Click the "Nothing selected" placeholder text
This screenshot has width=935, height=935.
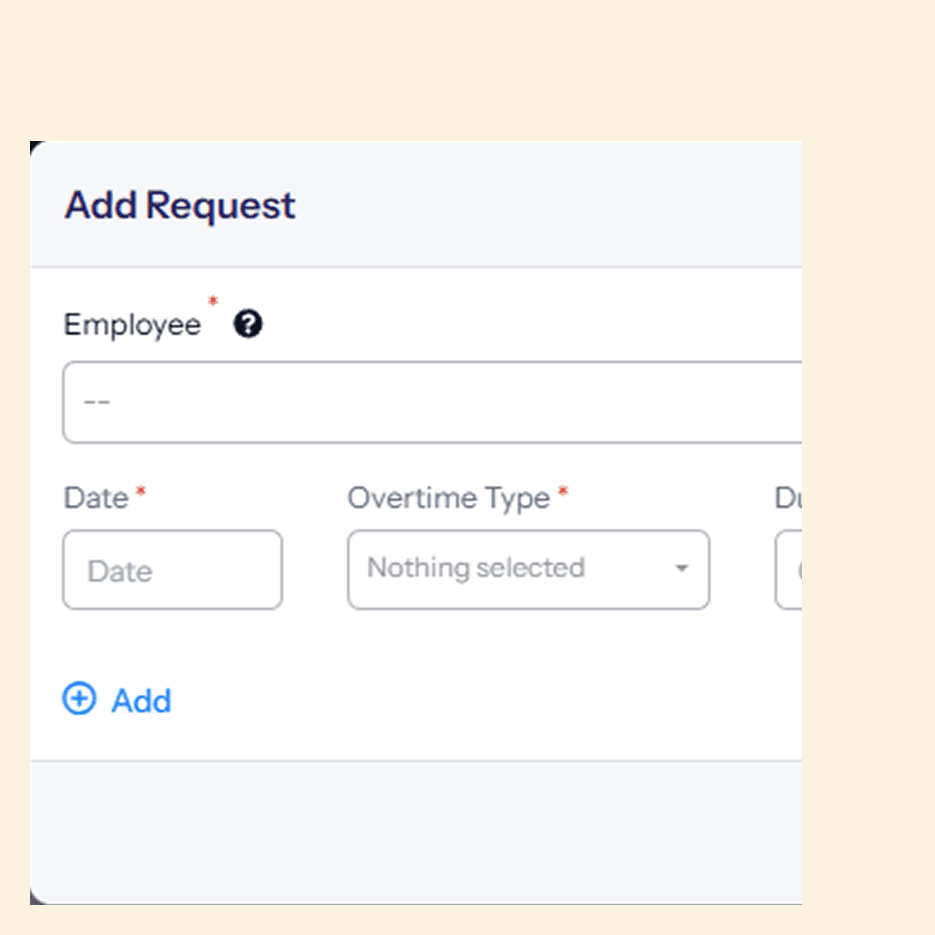(476, 568)
